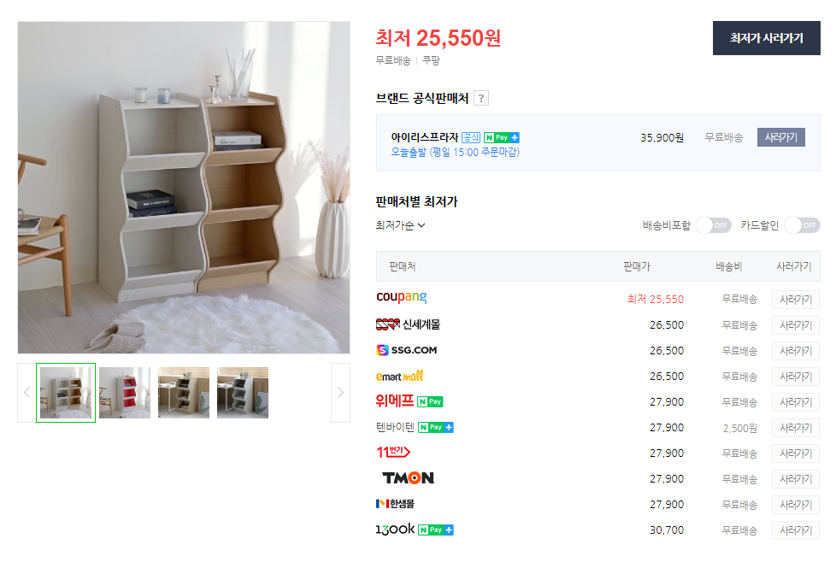Click the TMON seller logo
The height and width of the screenshot is (562, 836).
(x=408, y=478)
